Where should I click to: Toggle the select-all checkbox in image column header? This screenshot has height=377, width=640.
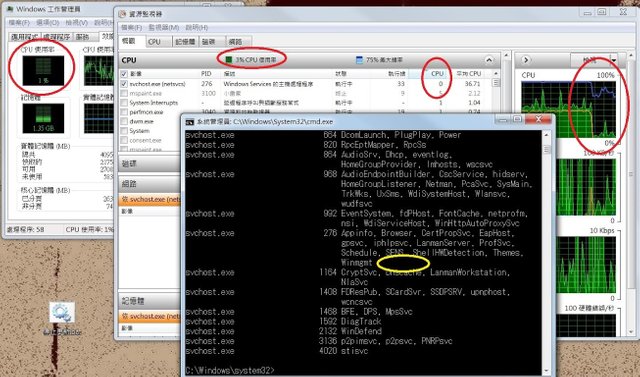pos(124,74)
